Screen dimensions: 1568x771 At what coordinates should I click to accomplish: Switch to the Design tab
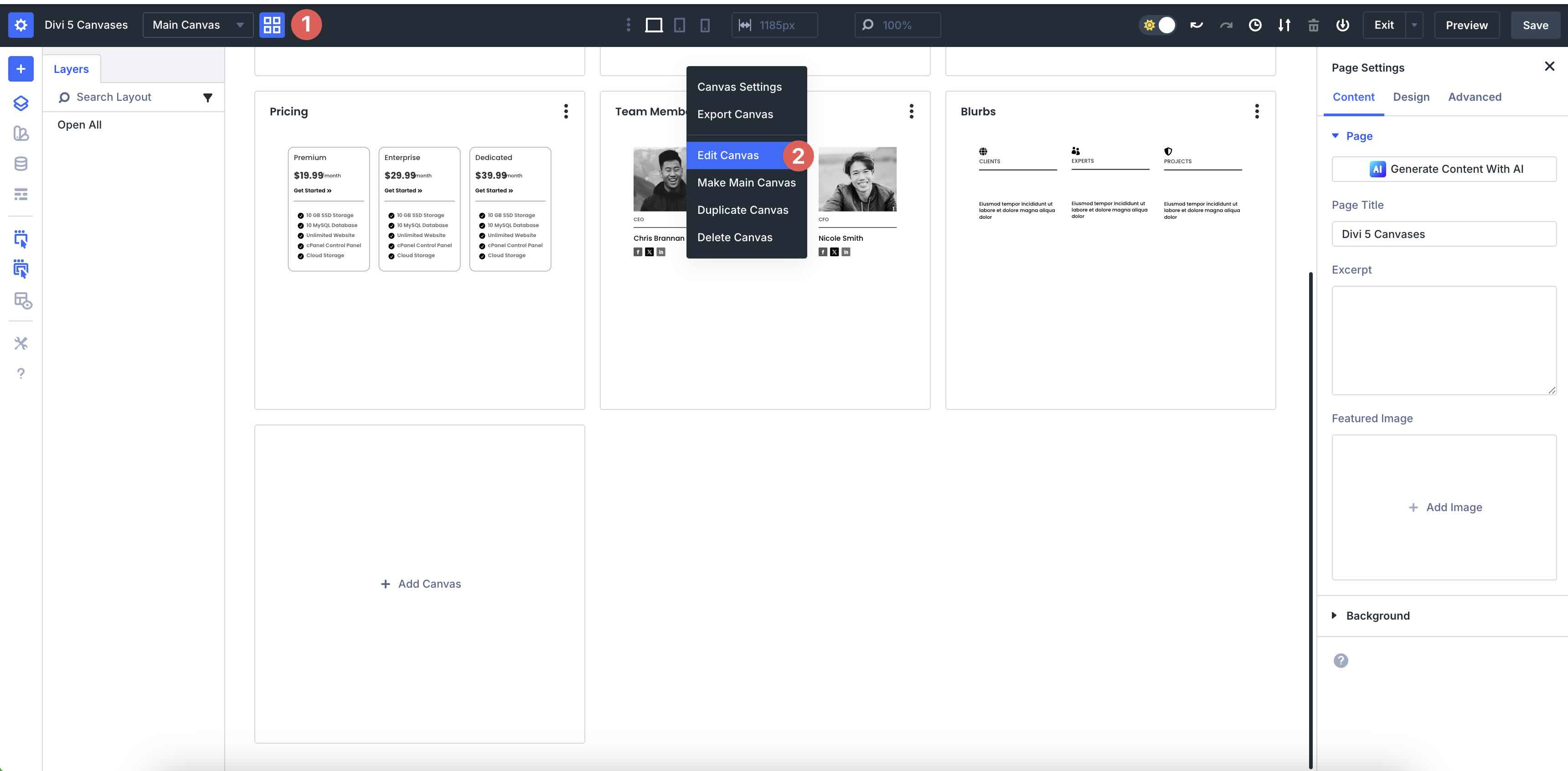(1411, 97)
